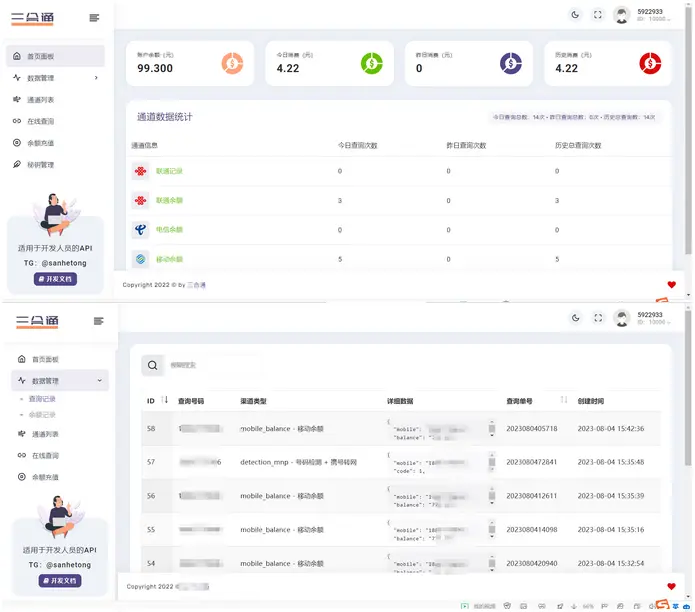Expand the 5922933 account dropdown in lower records view
695x612 pixels.
(x=653, y=318)
